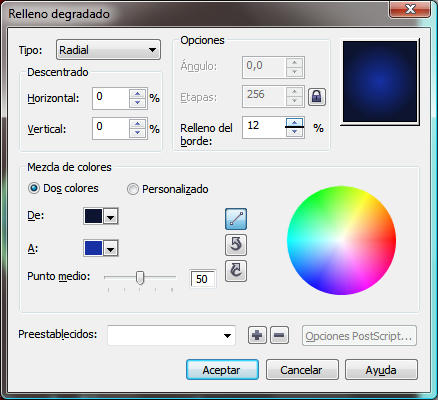Expand the De color dropdown arrow
Image resolution: width=438 pixels, height=400 pixels.
tap(110, 217)
